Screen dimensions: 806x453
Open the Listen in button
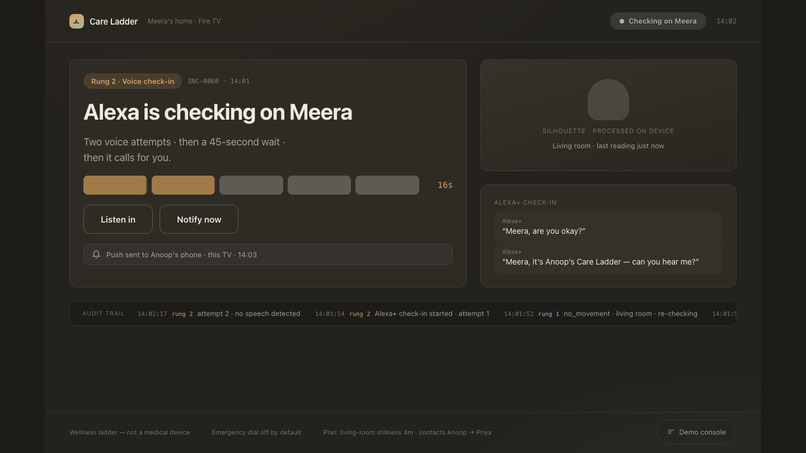[118, 220]
